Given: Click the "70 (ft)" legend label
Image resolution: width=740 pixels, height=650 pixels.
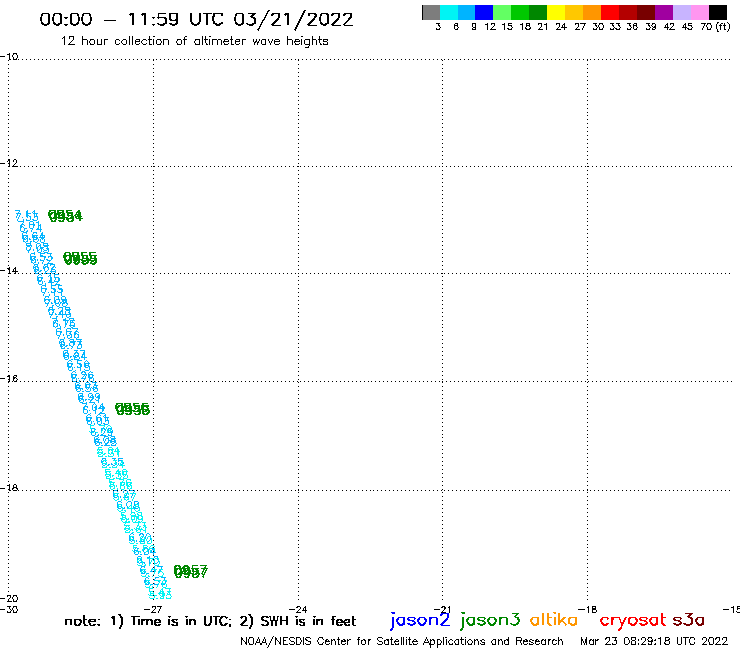Looking at the screenshot, I should [715, 27].
